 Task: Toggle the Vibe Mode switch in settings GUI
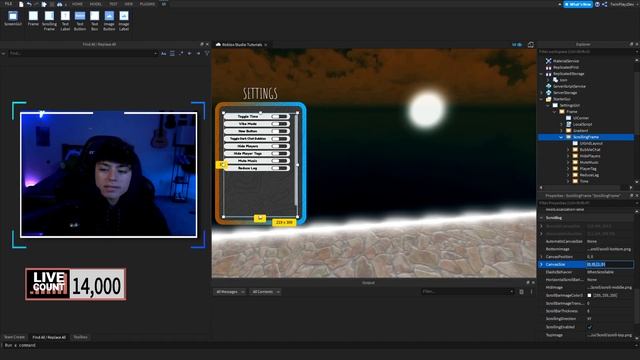pos(280,124)
